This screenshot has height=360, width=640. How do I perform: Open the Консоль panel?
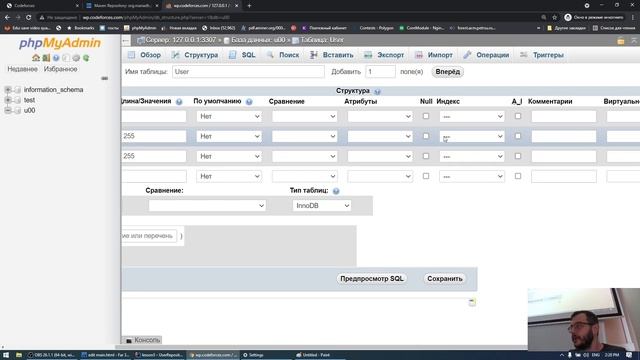tap(142, 340)
